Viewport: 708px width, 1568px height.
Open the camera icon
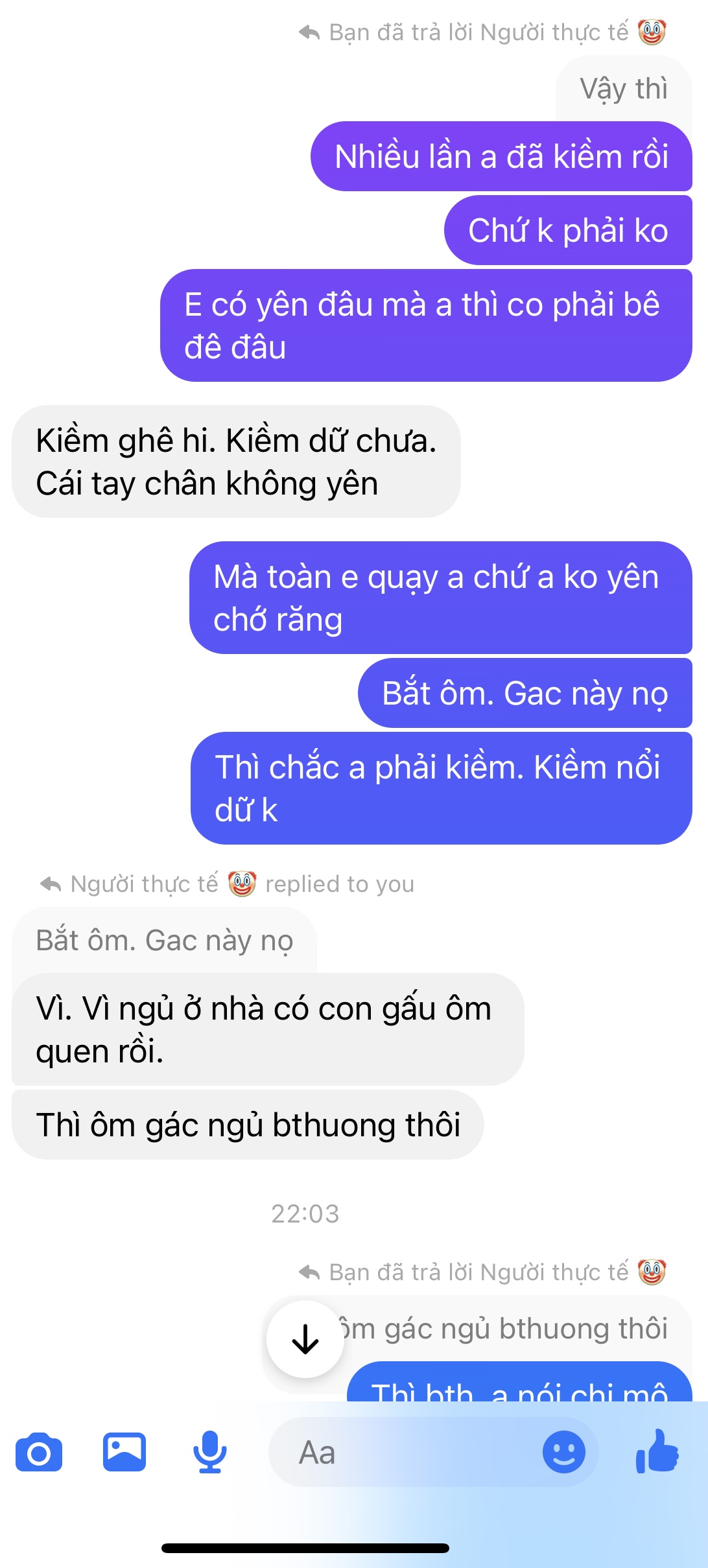(39, 1453)
